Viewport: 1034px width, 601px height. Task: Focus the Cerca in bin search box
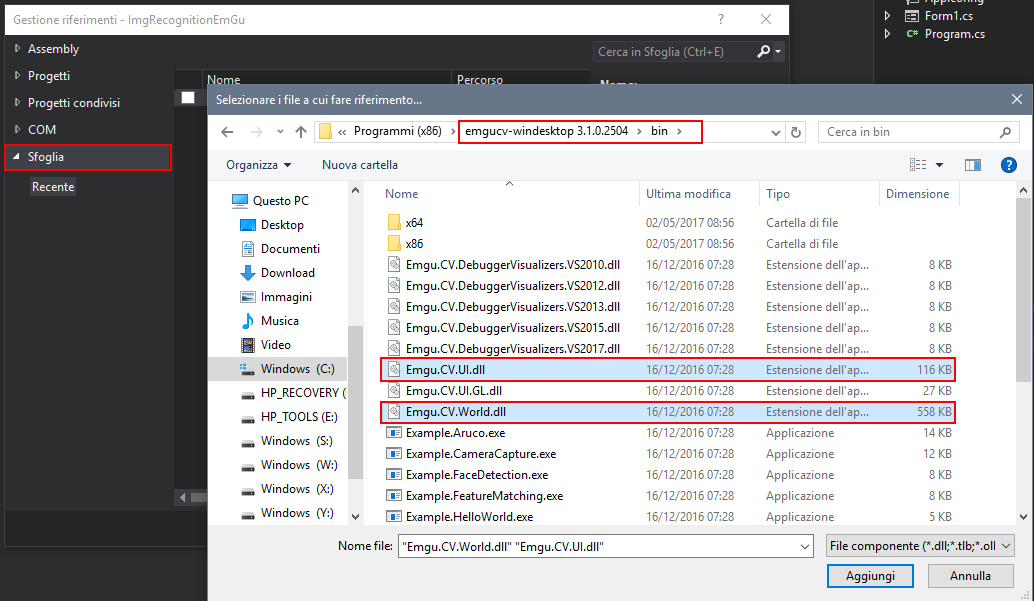919,132
